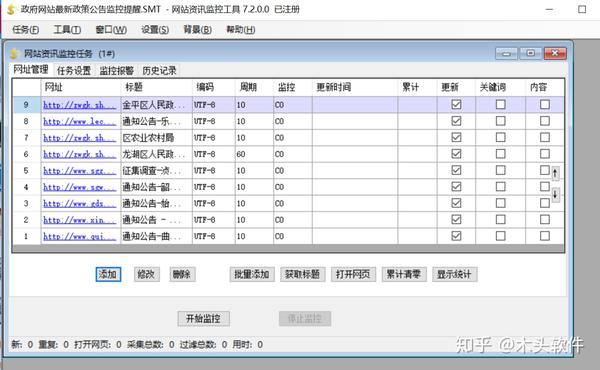Open the 工具(T) menu
Viewport: 600px width, 370px height.
tap(67, 29)
